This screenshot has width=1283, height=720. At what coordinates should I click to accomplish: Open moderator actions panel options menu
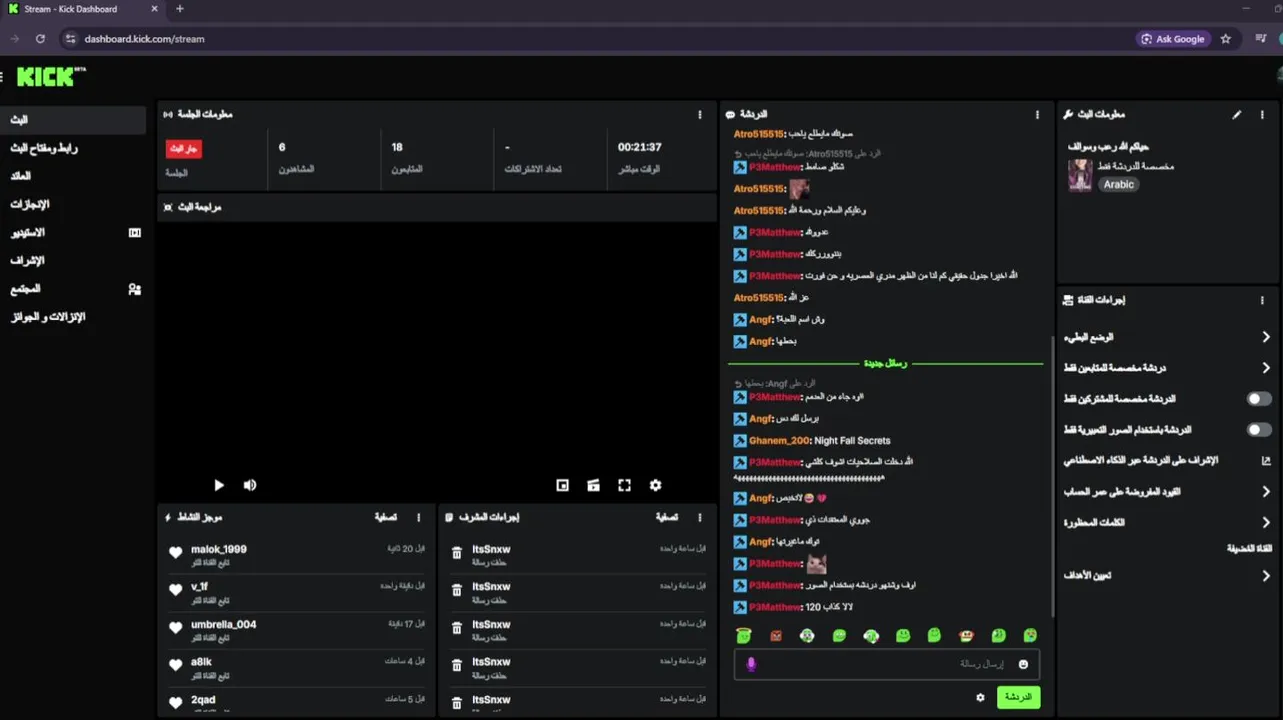(700, 517)
